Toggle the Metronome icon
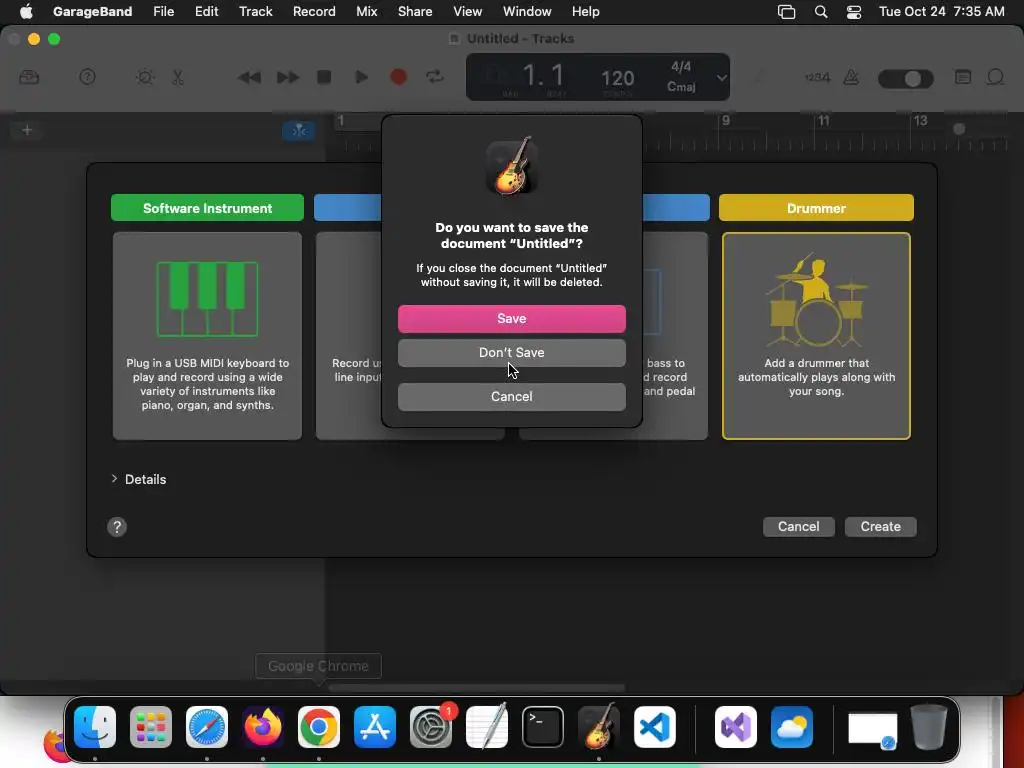The width and height of the screenshot is (1024, 768). pyautogui.click(x=851, y=78)
